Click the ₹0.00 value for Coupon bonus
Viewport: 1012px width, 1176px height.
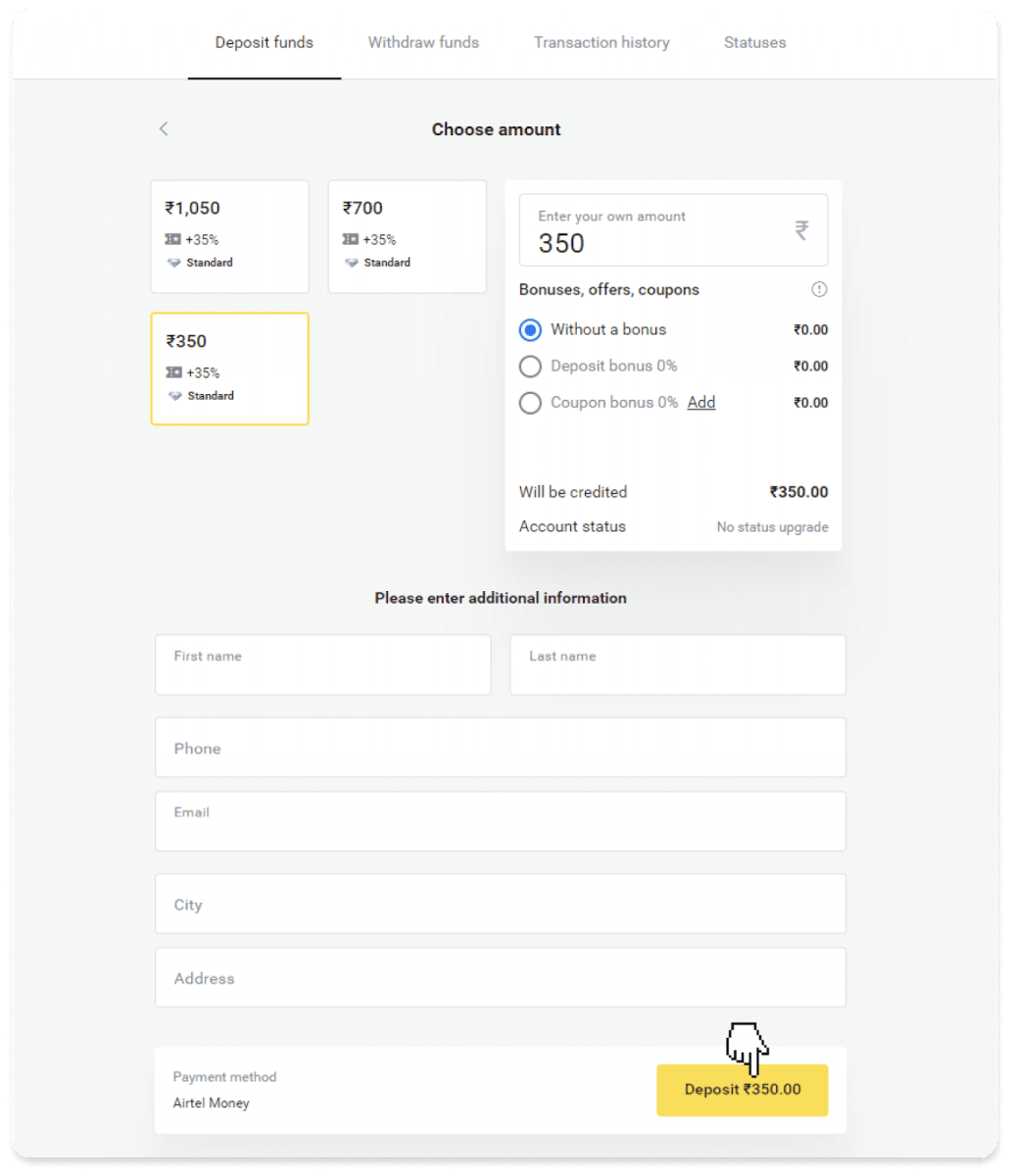[x=811, y=403]
